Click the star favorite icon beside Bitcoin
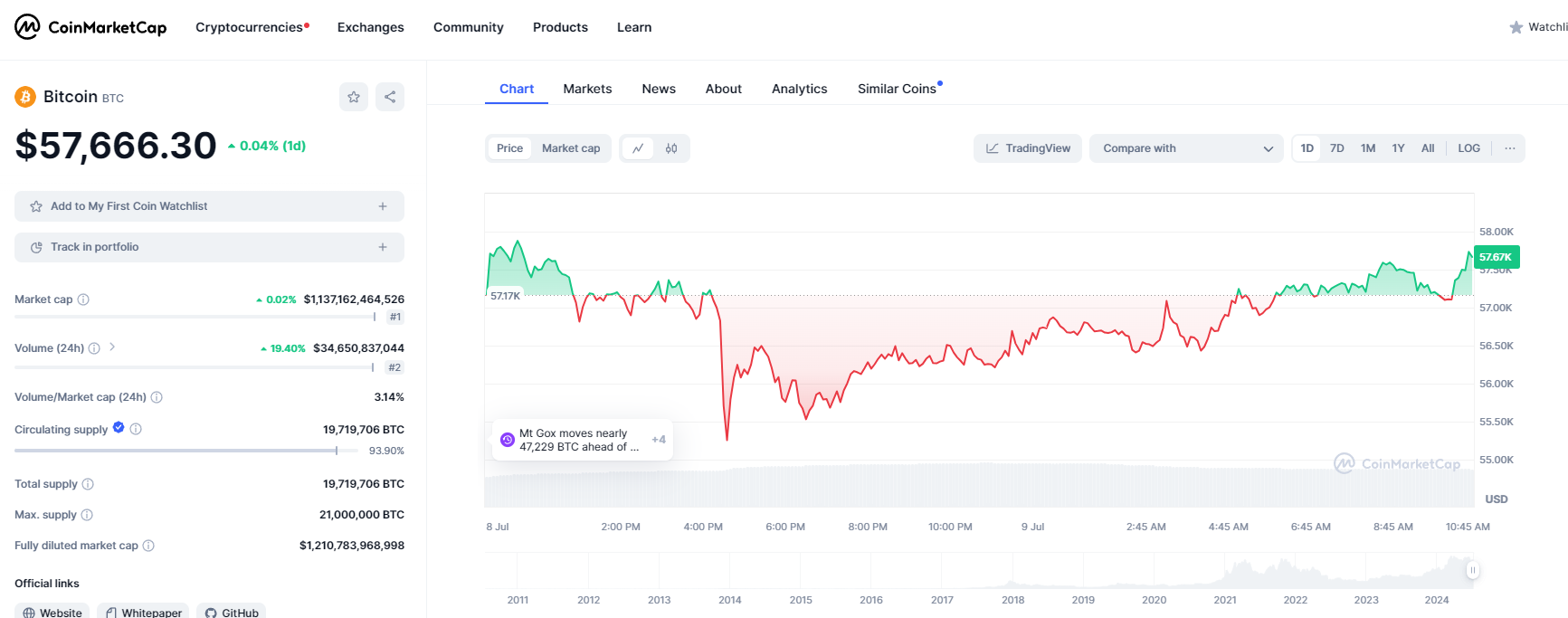Screen dimensions: 1568x618 (354, 97)
